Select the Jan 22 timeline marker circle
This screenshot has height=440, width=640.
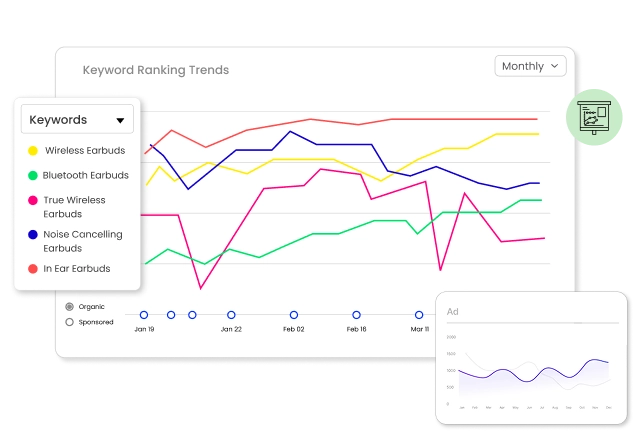click(x=231, y=315)
